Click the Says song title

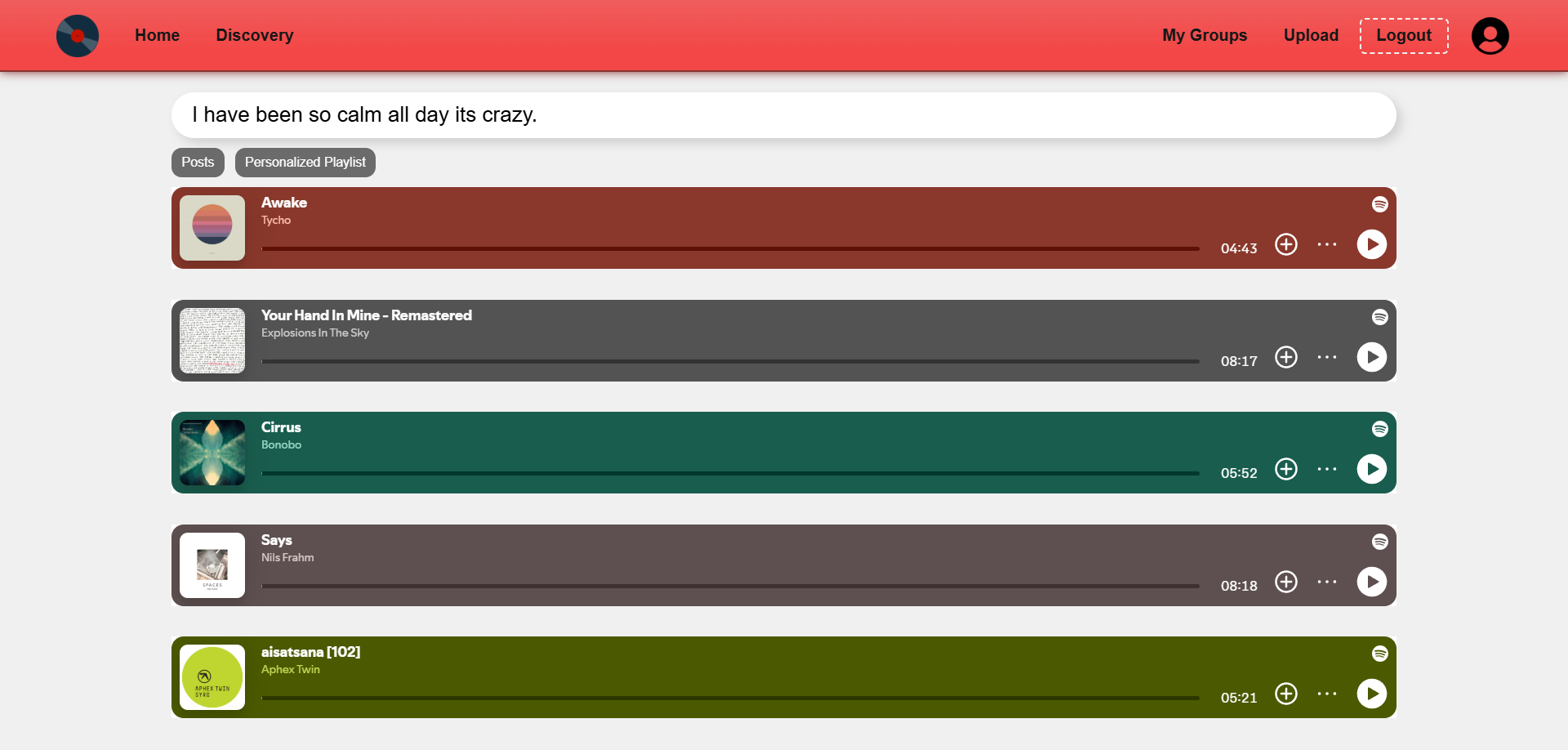point(277,540)
